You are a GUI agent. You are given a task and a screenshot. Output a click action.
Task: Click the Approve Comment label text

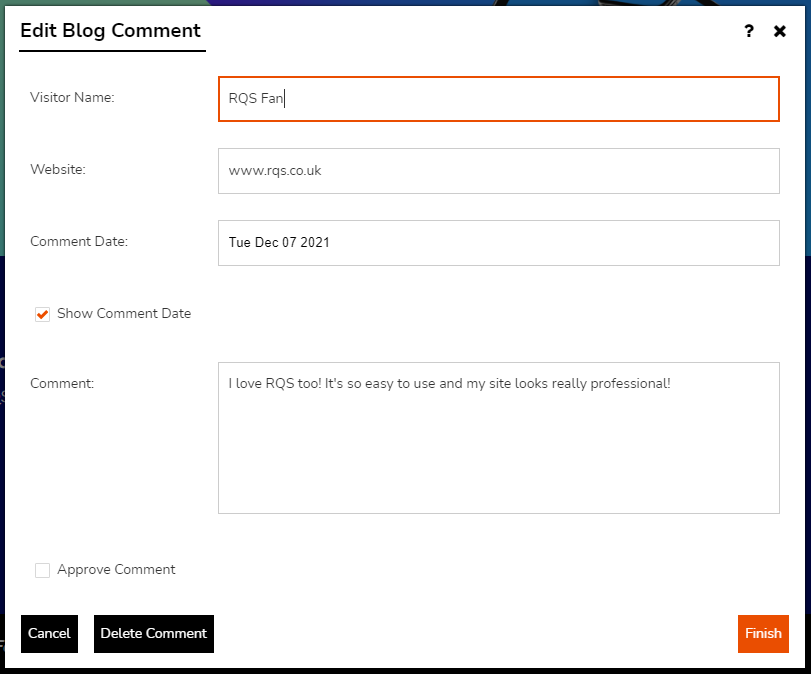tap(116, 569)
